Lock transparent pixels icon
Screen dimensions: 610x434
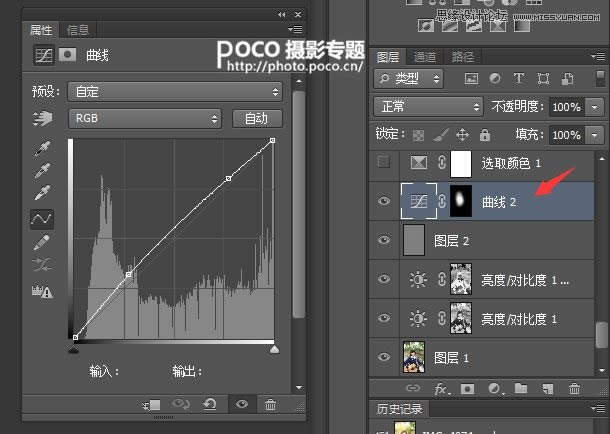click(418, 135)
